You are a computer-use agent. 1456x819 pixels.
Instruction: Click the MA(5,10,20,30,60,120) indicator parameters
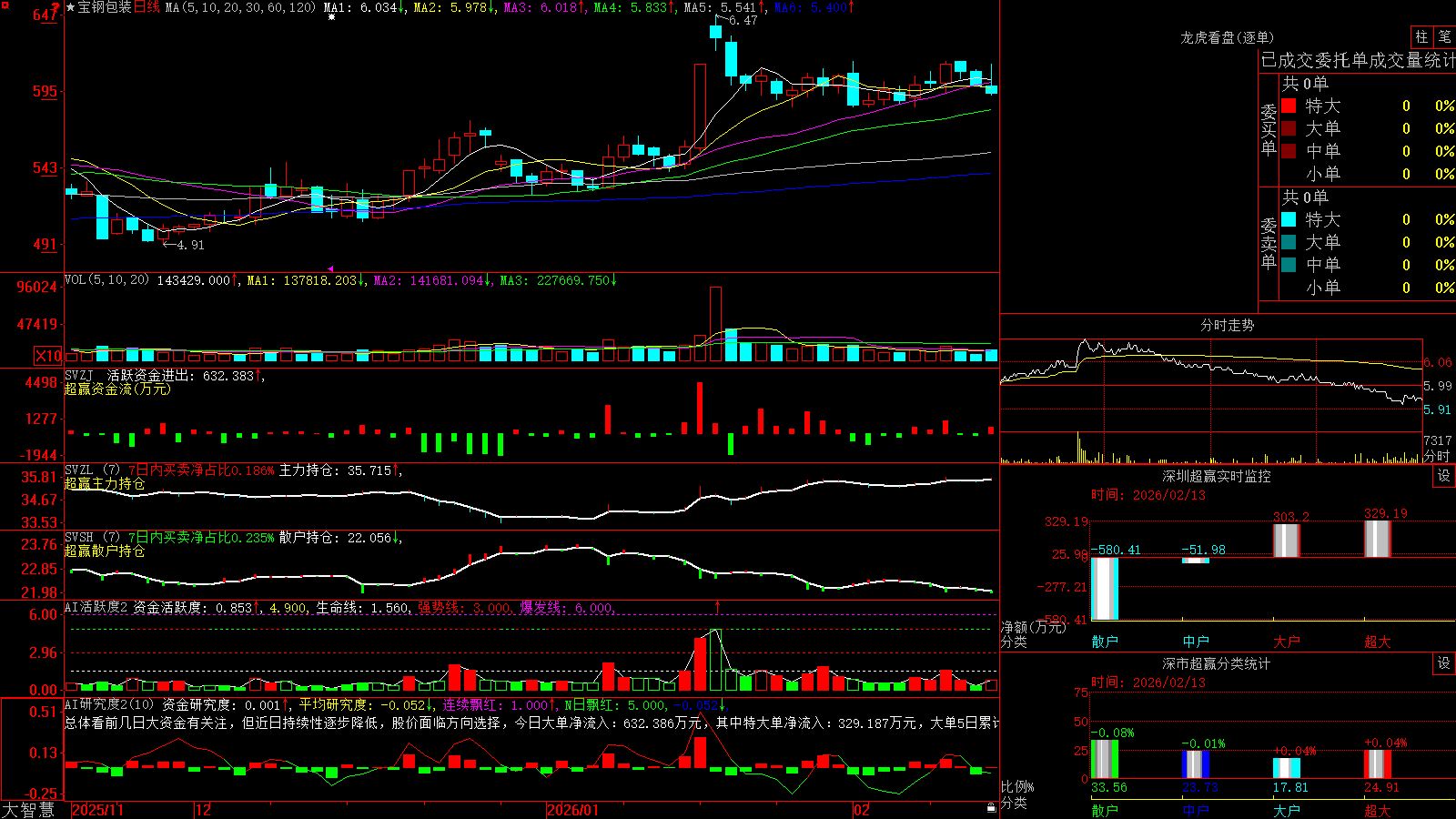pyautogui.click(x=240, y=7)
